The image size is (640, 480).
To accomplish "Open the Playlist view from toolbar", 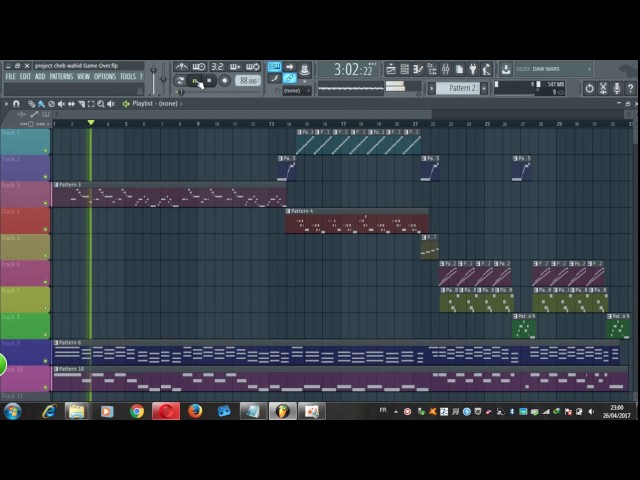I will 391,69.
